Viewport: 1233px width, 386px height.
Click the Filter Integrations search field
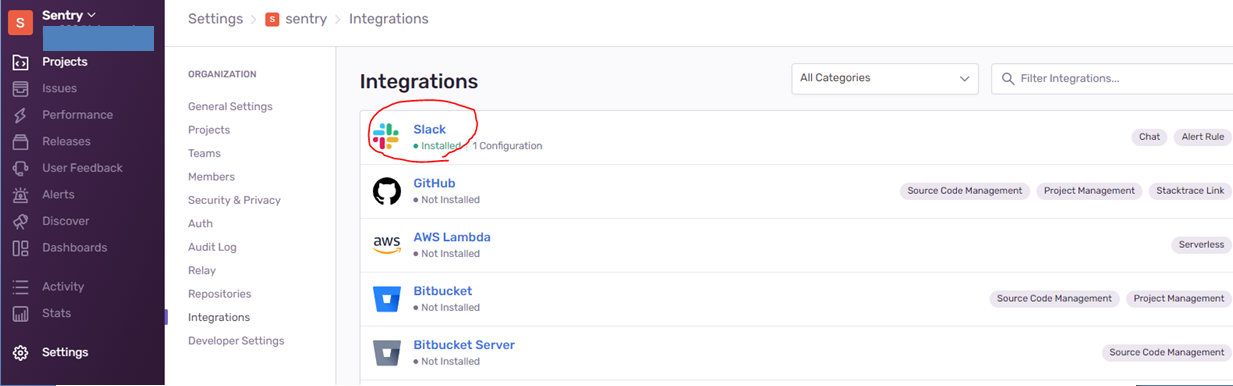(1112, 78)
